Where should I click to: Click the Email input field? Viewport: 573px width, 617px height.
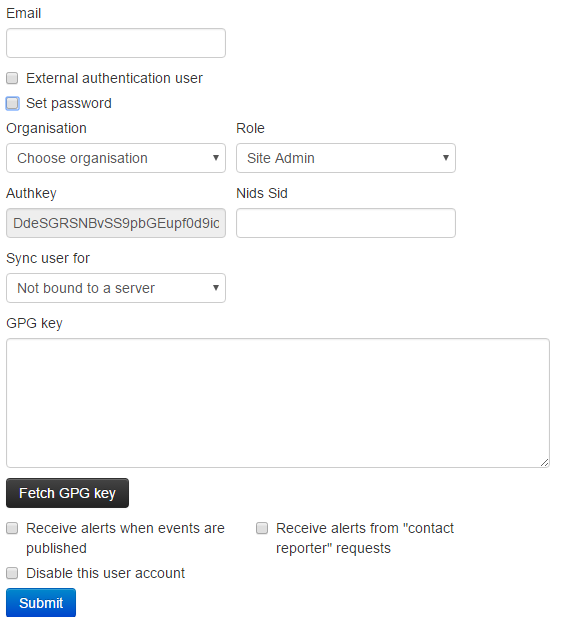click(x=116, y=43)
